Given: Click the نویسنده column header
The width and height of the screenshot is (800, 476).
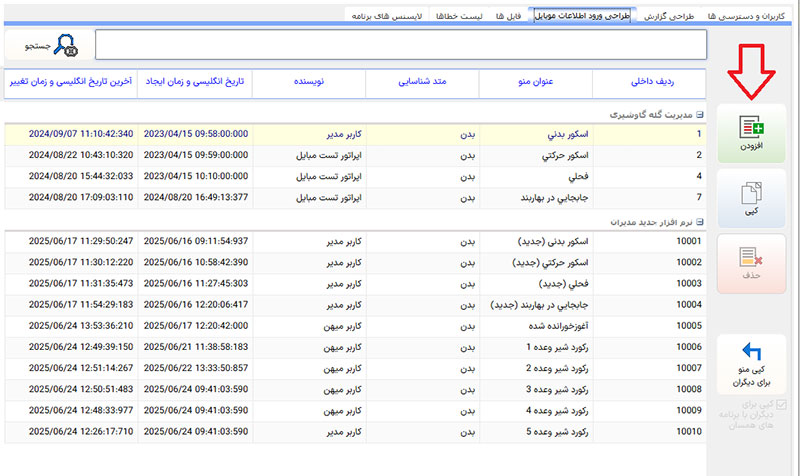Looking at the screenshot, I should coord(309,83).
